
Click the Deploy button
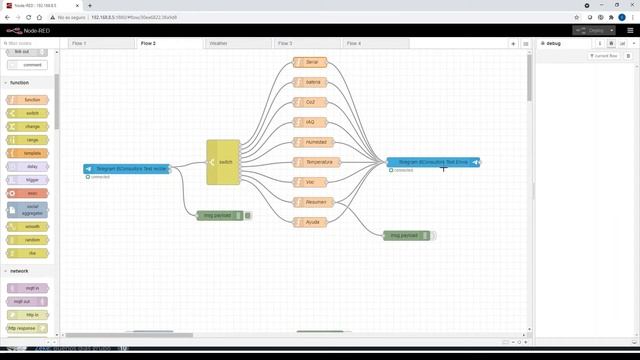[590, 31]
